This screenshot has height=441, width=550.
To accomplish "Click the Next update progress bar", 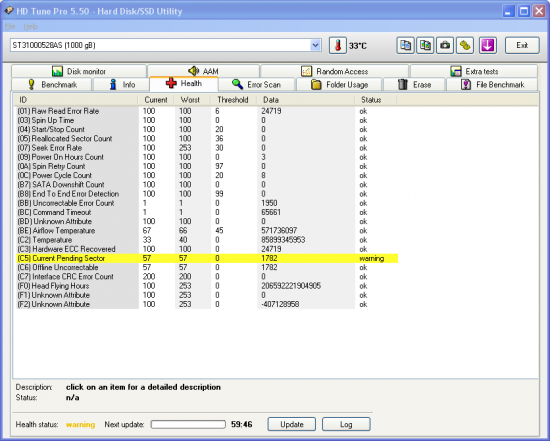I will click(x=188, y=425).
